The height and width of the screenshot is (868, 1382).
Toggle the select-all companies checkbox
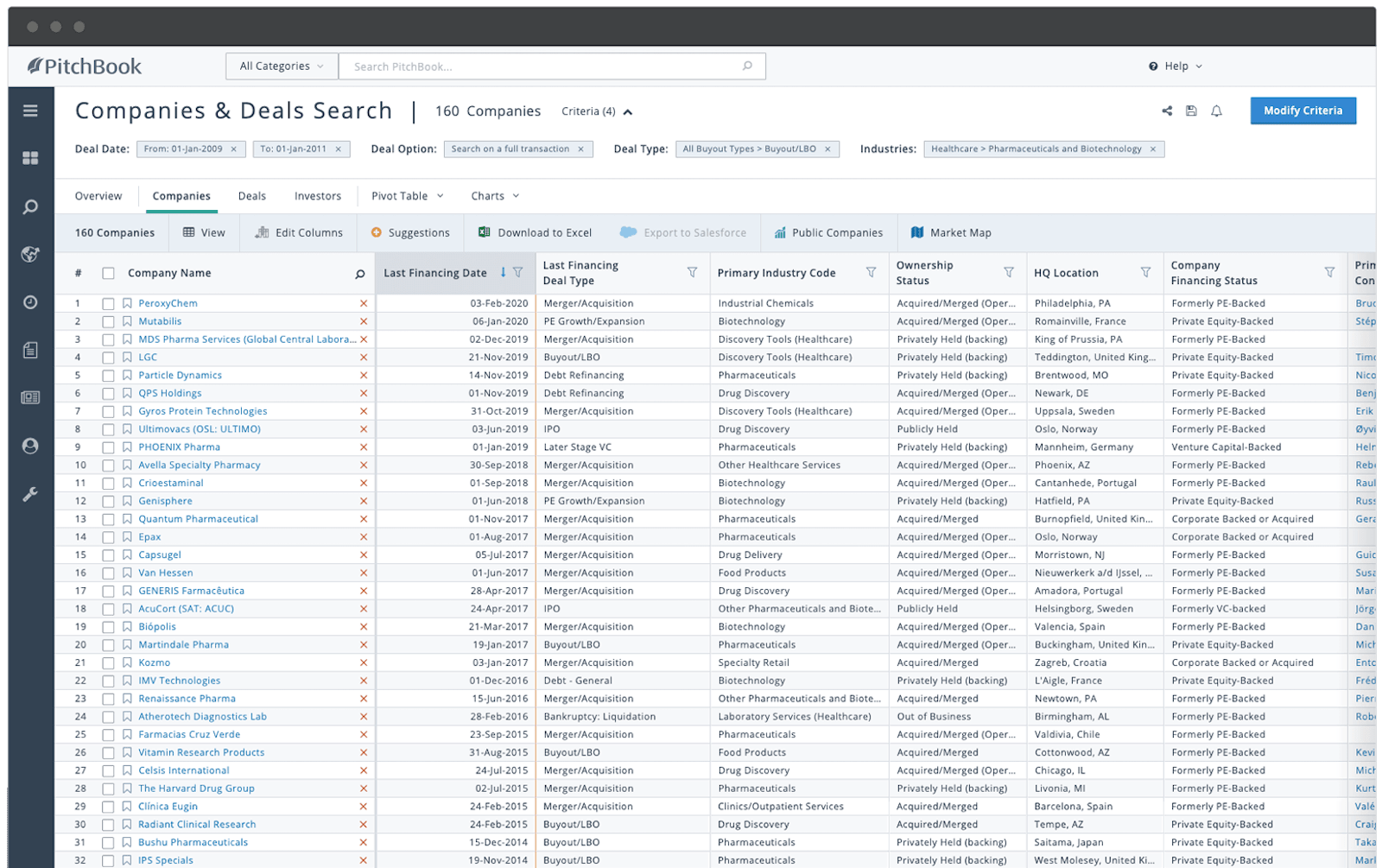tap(108, 274)
